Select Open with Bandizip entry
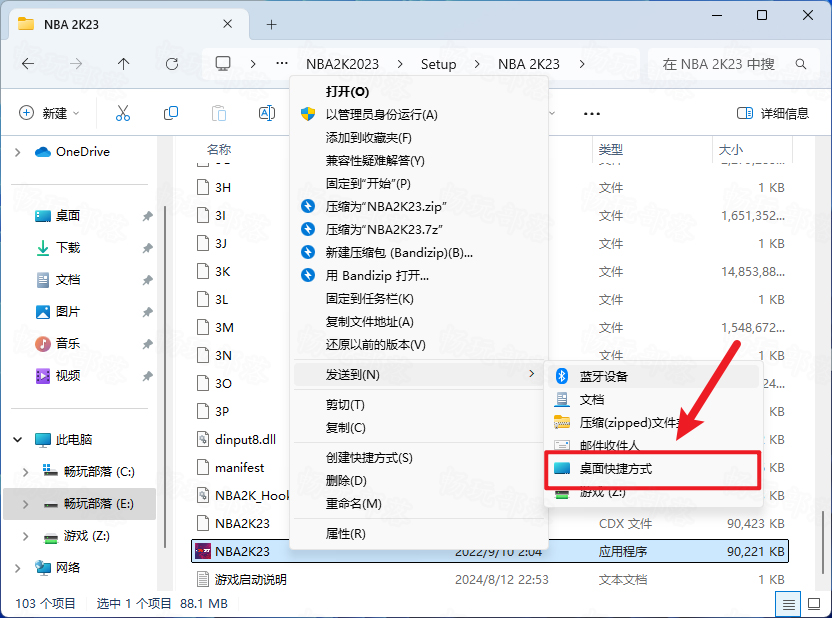 [x=419, y=276]
